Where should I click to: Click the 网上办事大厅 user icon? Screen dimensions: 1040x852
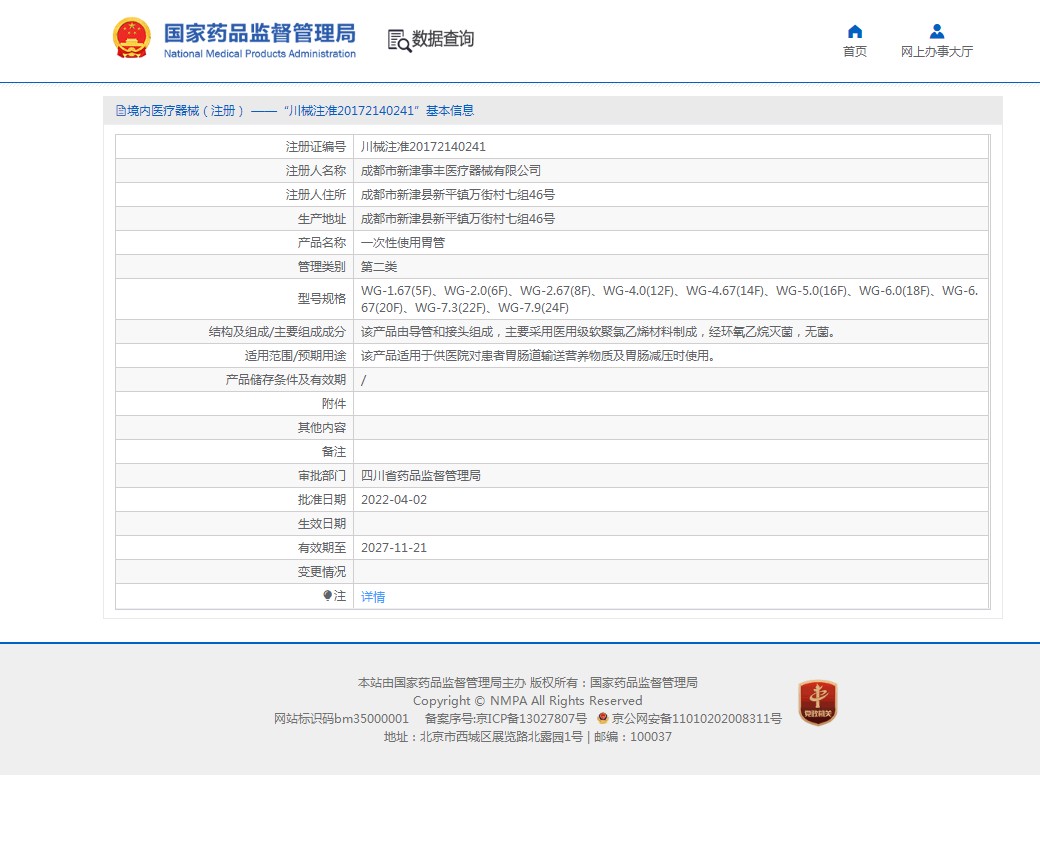(x=937, y=31)
